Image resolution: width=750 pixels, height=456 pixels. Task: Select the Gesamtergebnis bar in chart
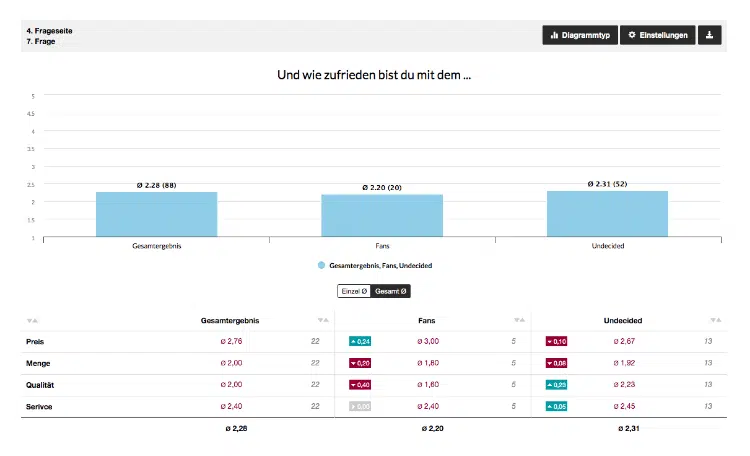[x=156, y=214]
